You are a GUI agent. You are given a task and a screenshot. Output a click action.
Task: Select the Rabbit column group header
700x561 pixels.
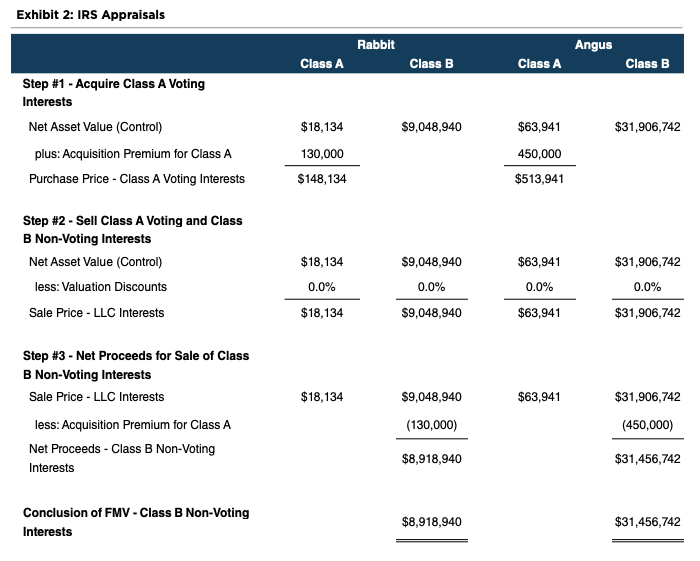click(376, 45)
